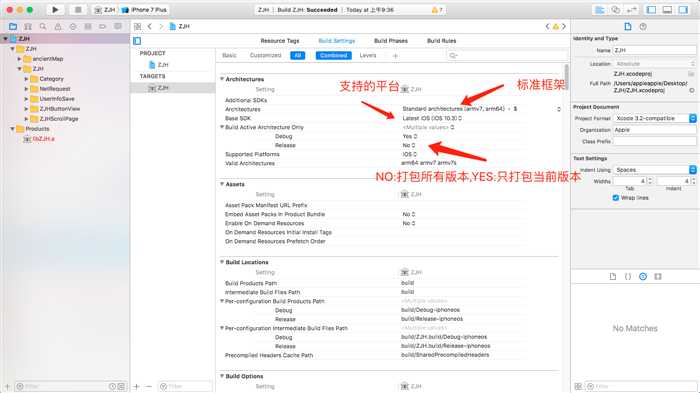Select the All settings filter
The width and height of the screenshot is (700, 393).
tap(298, 55)
